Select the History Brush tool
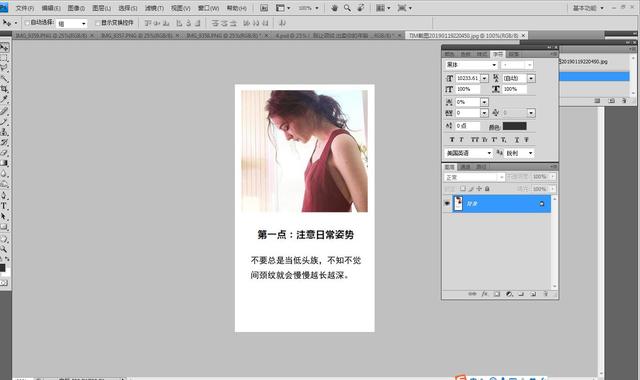 [x=4, y=142]
